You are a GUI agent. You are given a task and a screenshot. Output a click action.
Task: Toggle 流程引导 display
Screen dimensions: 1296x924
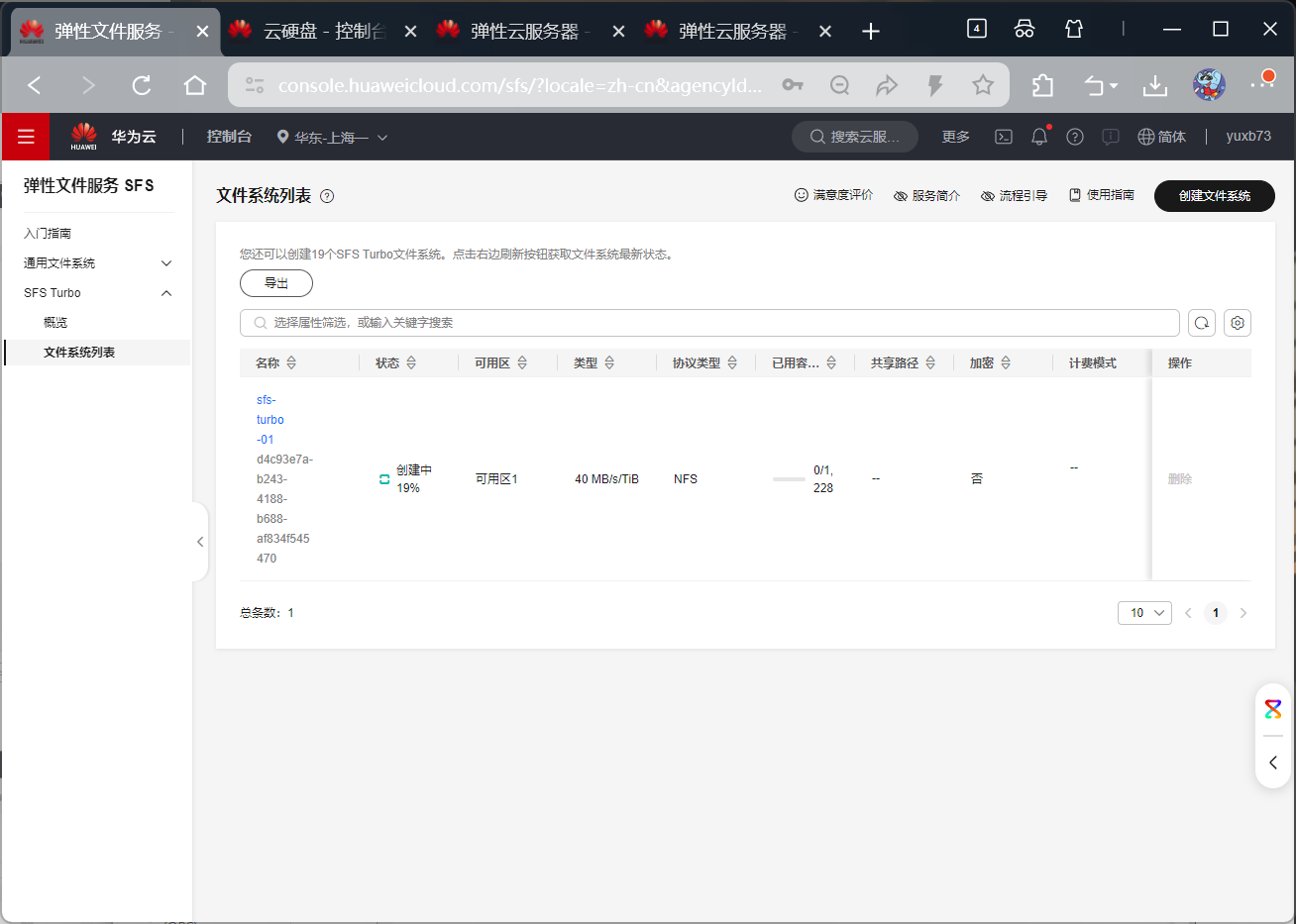point(1014,196)
